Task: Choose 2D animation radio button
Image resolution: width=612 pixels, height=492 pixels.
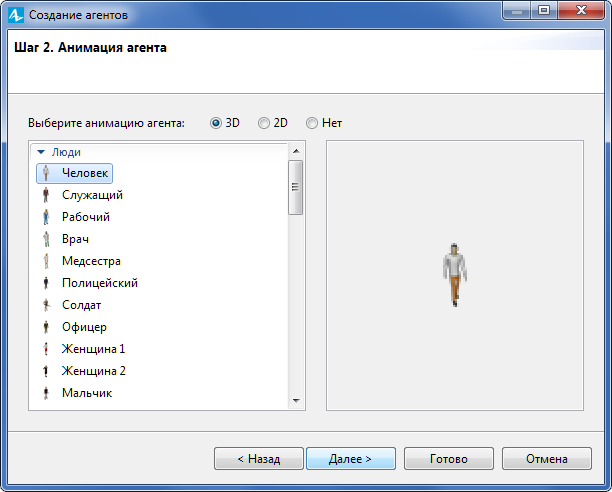Action: (x=264, y=123)
